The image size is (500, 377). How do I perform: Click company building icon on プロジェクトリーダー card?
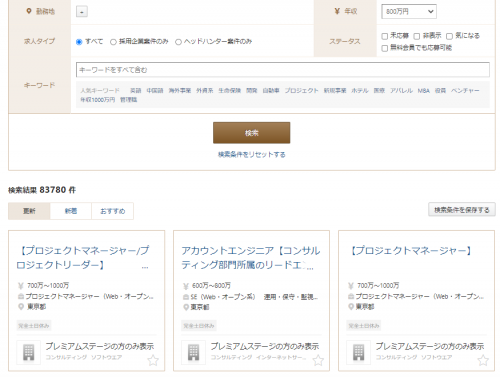28,352
